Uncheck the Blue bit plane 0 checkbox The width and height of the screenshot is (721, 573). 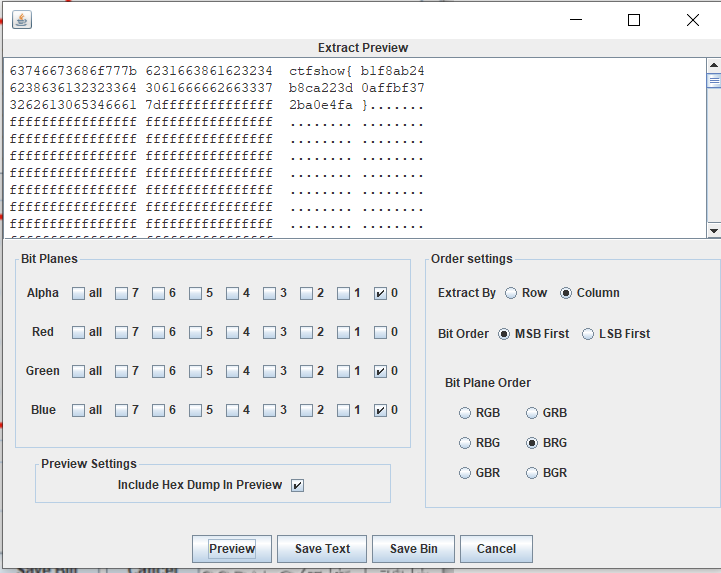tap(380, 410)
